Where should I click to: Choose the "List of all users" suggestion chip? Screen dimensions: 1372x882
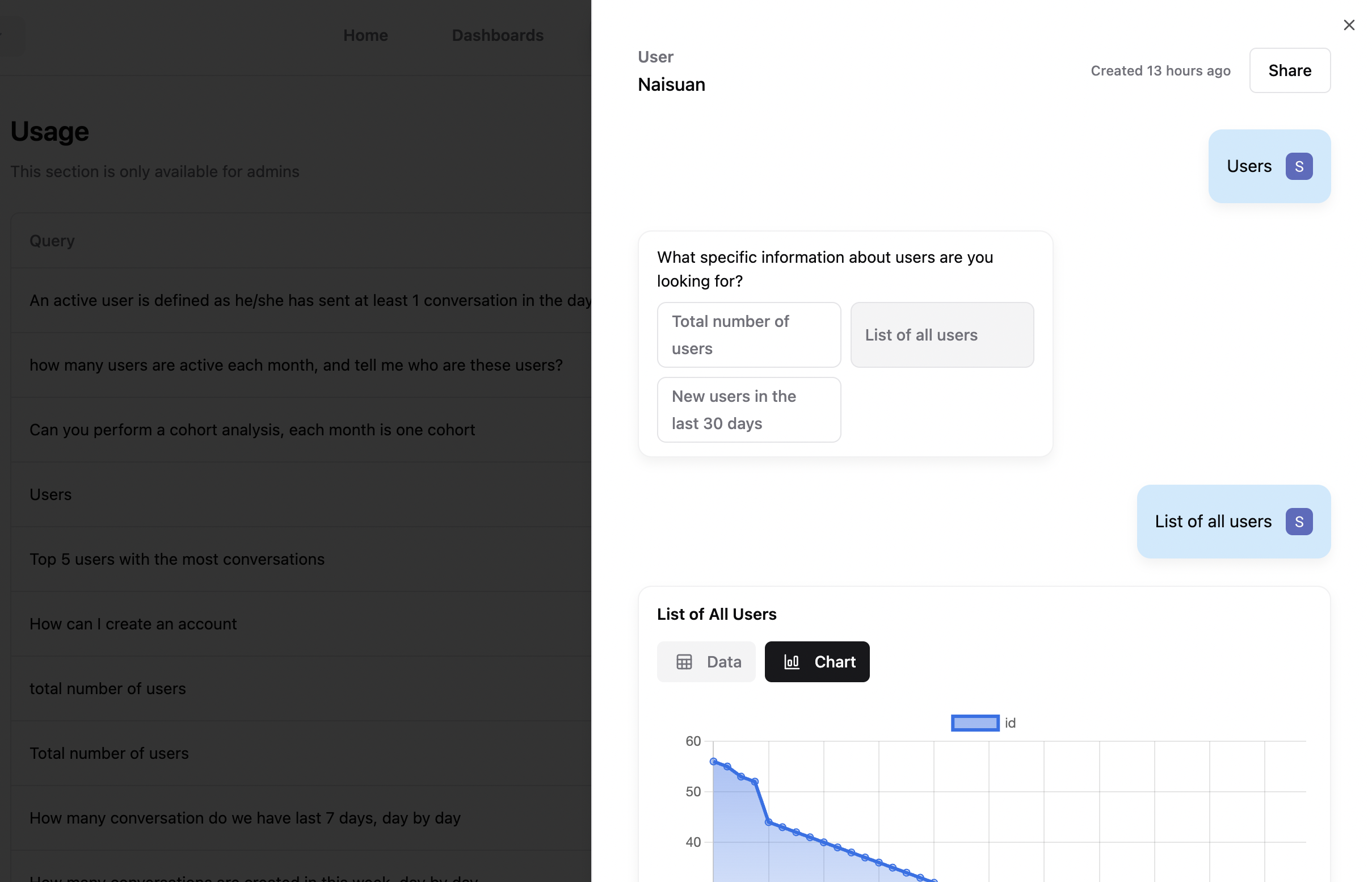click(x=941, y=334)
